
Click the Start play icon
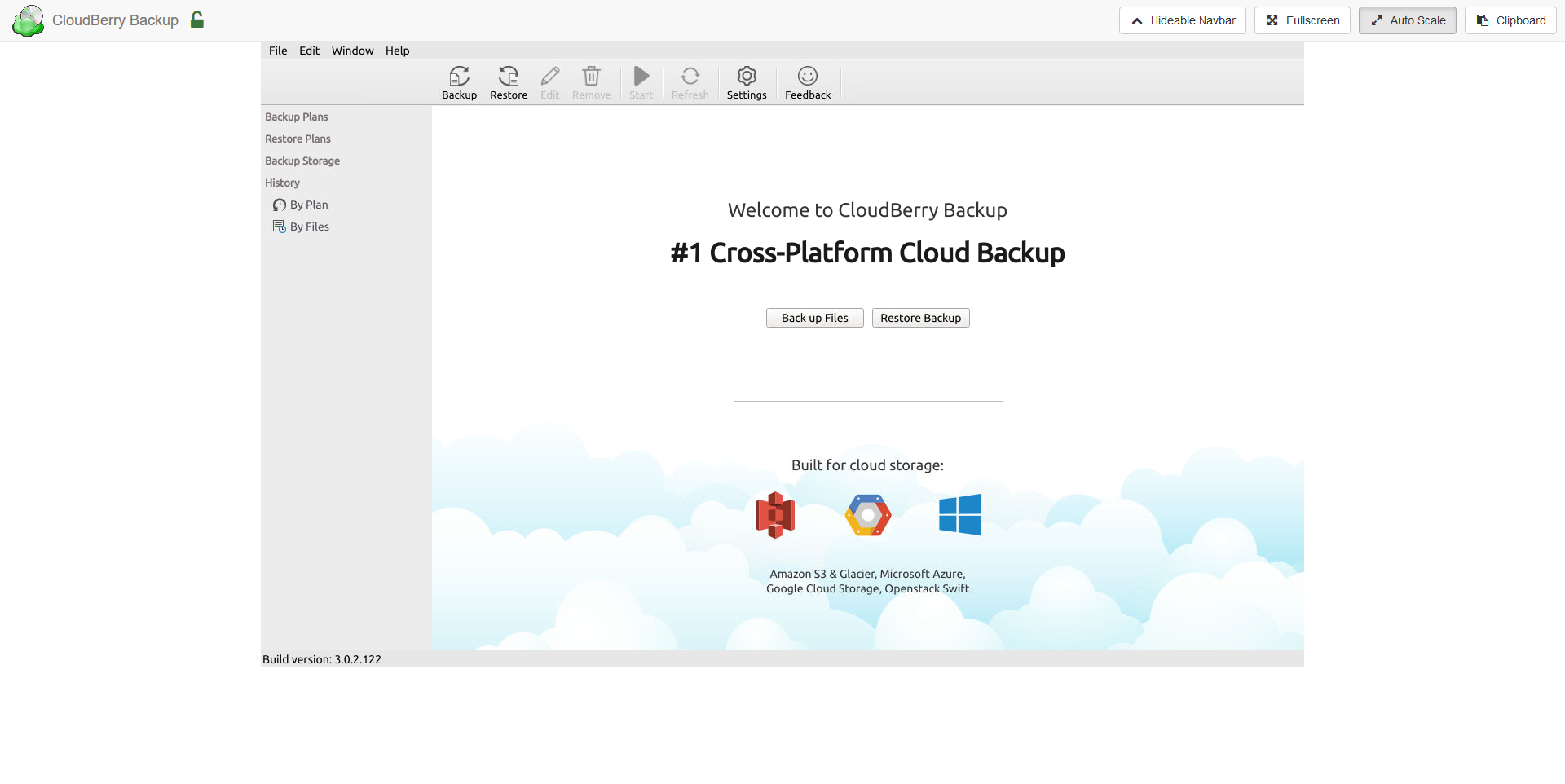coord(641,76)
